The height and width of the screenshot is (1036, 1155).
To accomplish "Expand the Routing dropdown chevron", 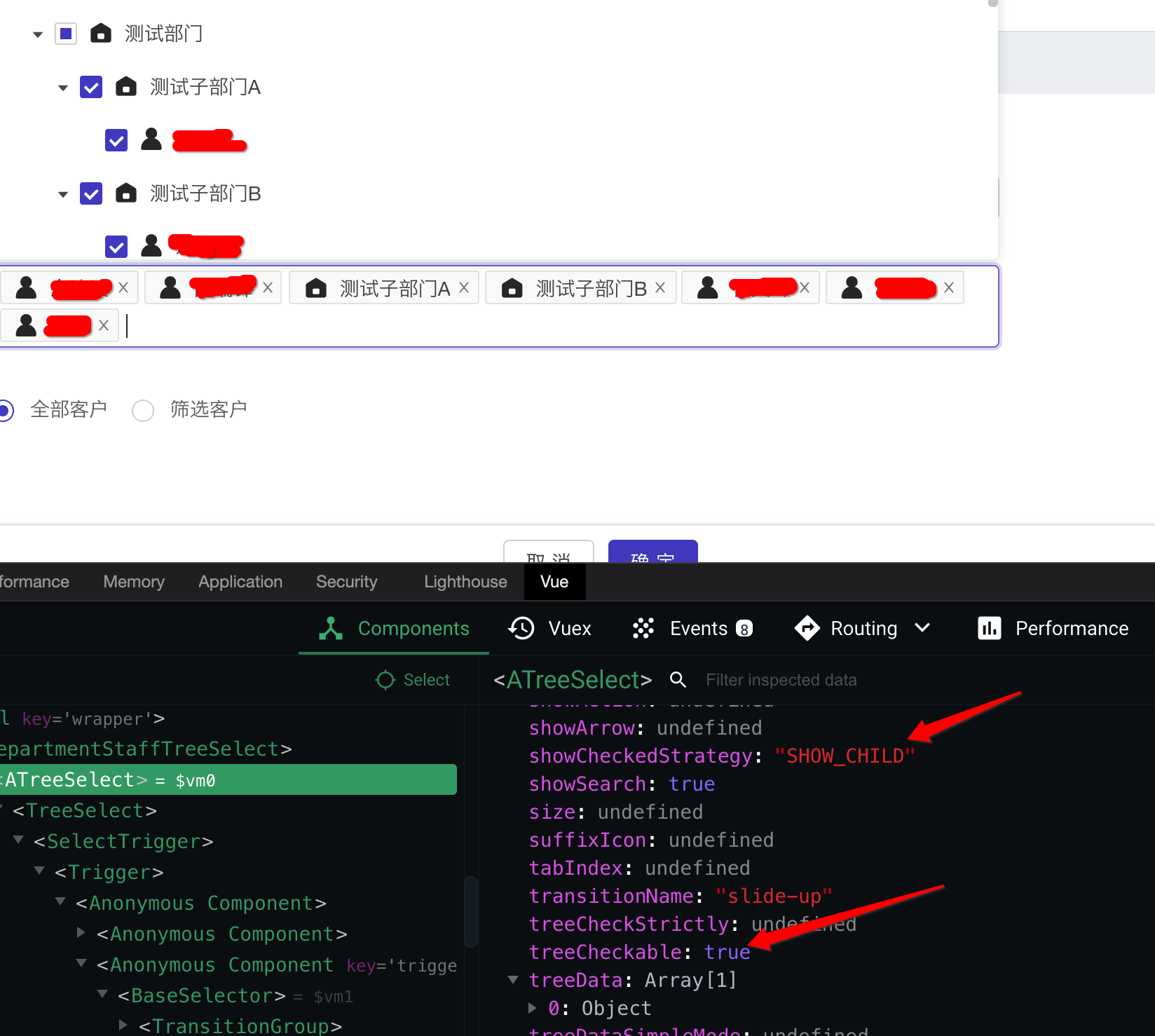I will click(x=922, y=628).
